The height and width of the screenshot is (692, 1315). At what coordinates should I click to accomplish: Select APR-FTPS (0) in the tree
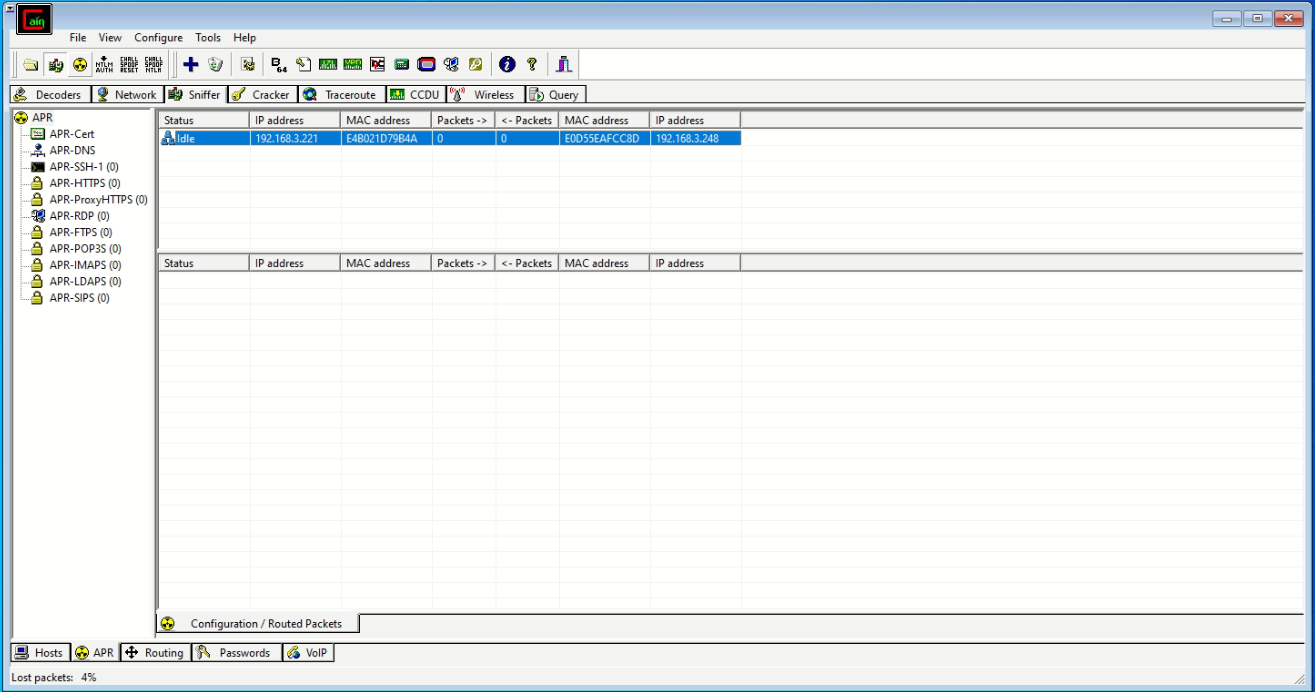coord(81,233)
